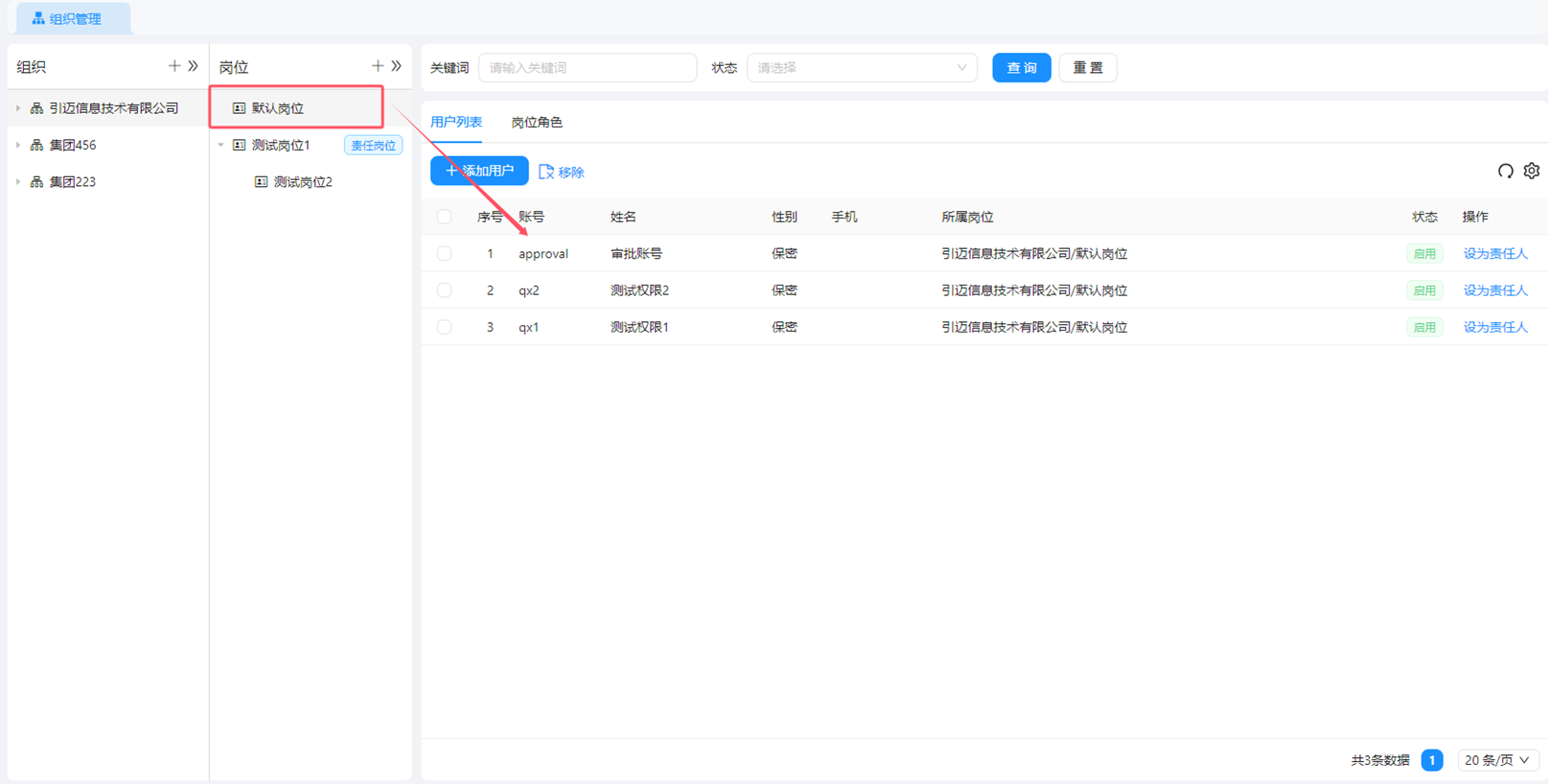The width and height of the screenshot is (1548, 784).
Task: Click 设为责任人 link for qx1 row
Action: click(x=1494, y=328)
